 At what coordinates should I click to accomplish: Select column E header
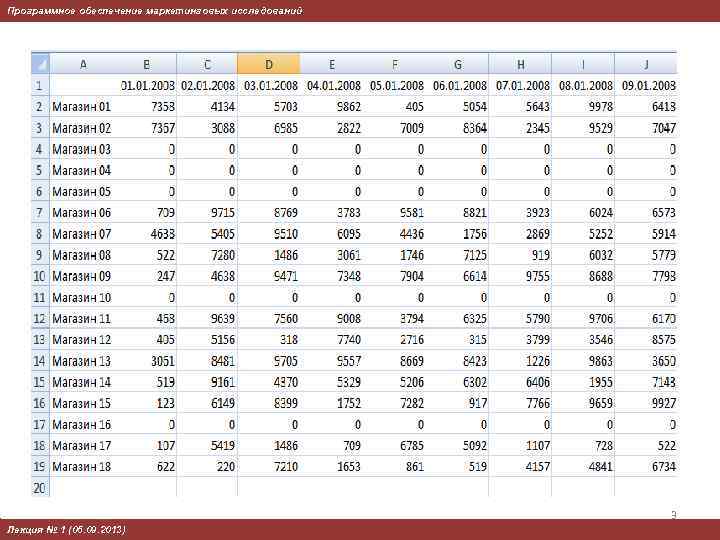(332, 64)
